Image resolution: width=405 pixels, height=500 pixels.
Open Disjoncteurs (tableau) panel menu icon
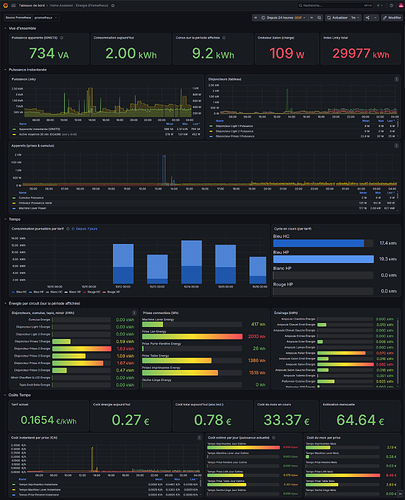[396, 79]
